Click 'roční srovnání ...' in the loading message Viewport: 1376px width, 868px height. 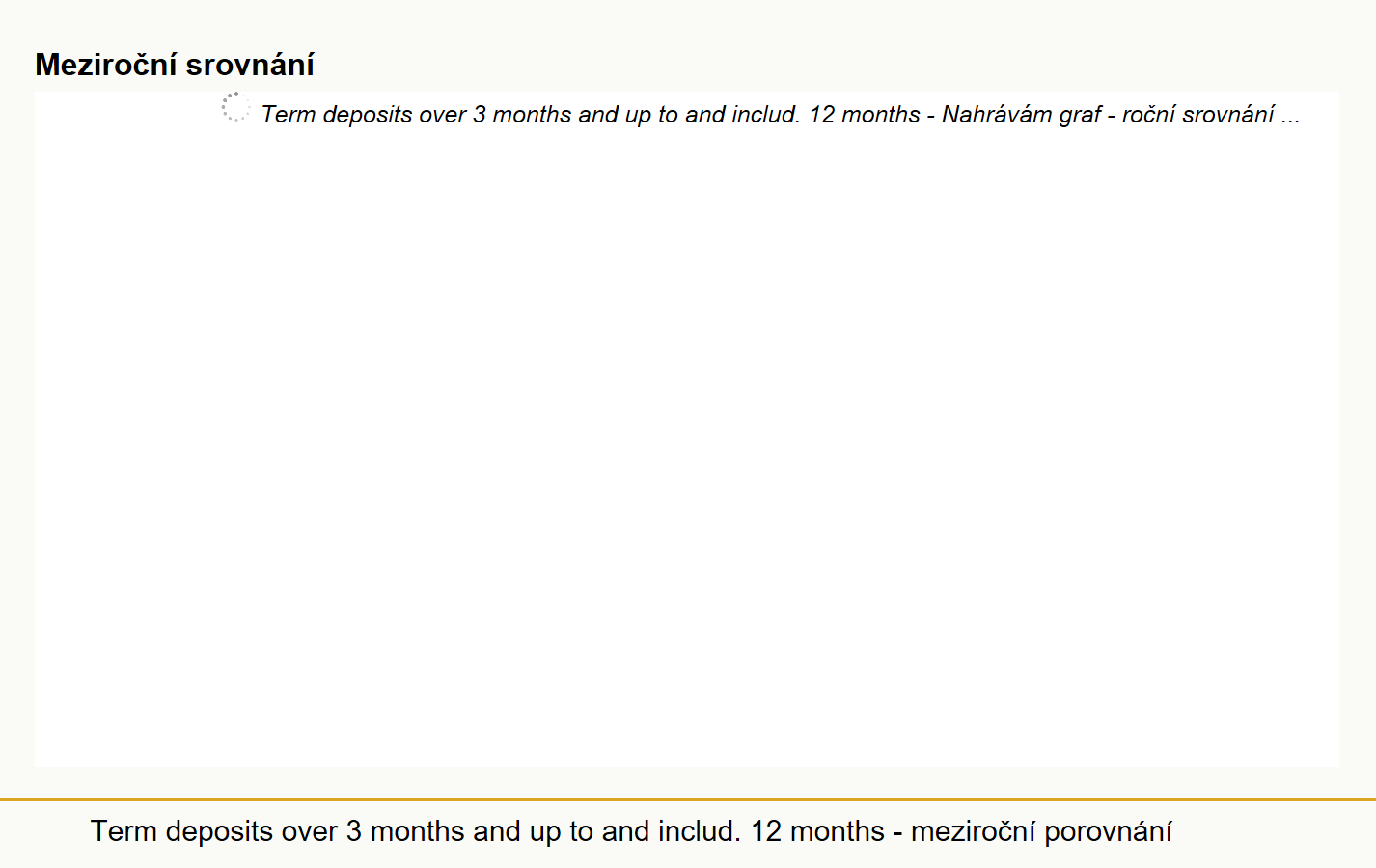(1211, 115)
